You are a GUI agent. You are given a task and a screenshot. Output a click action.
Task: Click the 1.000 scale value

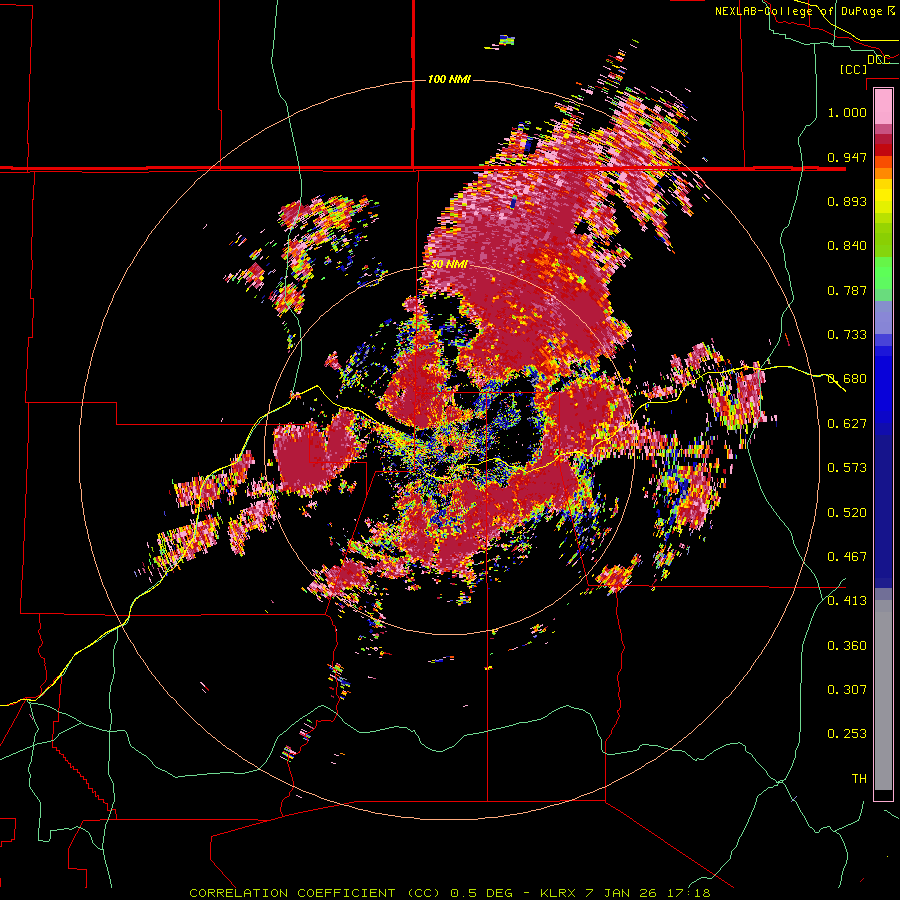click(x=847, y=112)
